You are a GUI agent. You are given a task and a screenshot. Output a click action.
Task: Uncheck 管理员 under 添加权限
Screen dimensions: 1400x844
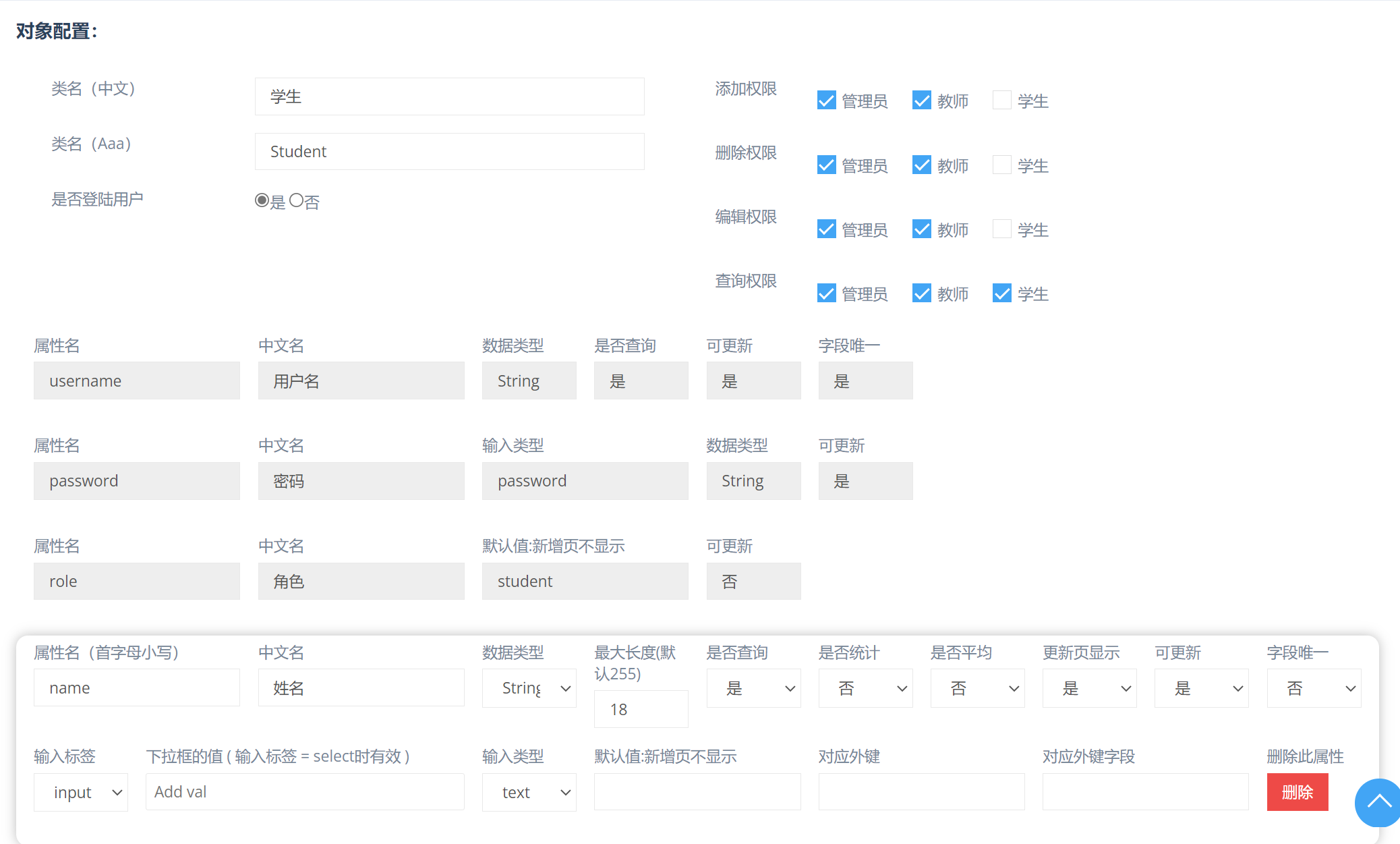coord(826,101)
